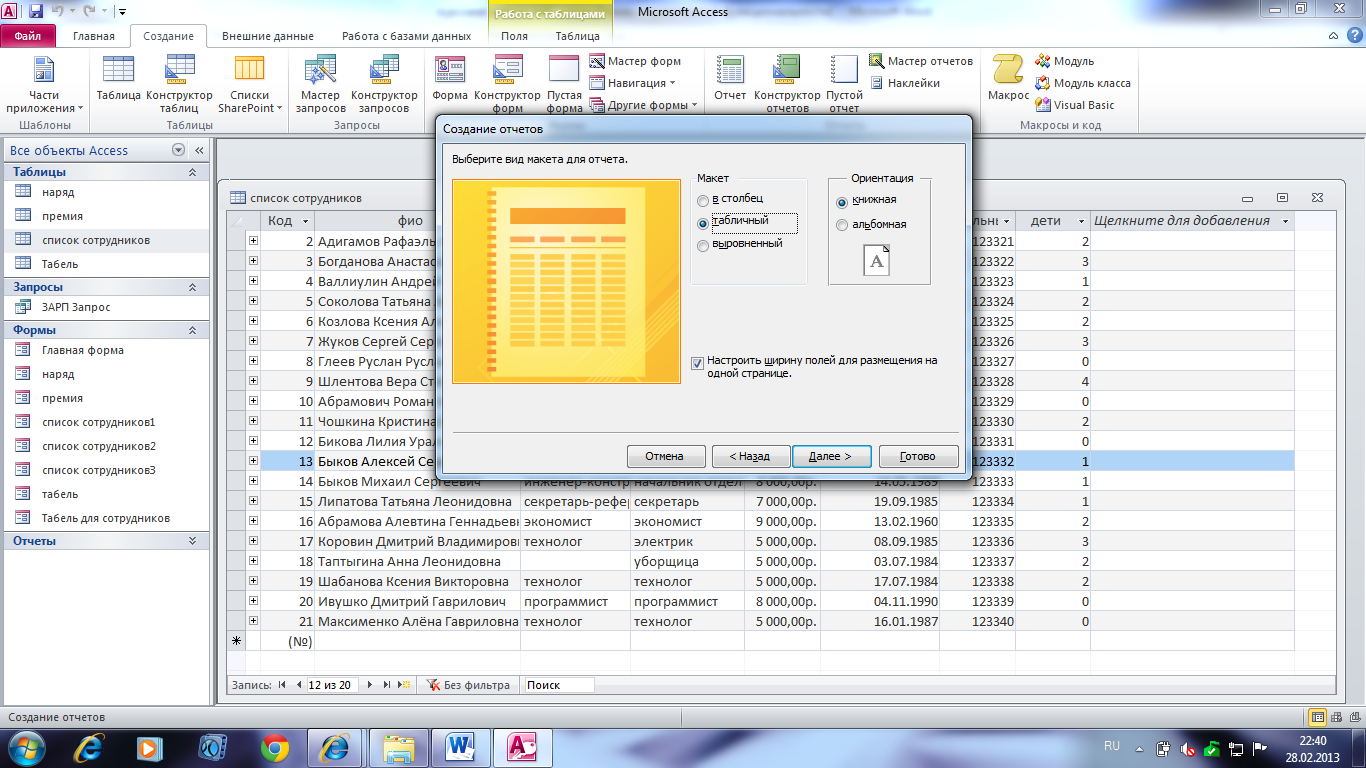The height and width of the screenshot is (768, 1366).
Task: Click the Форма ribbon icon
Action: pos(450,80)
